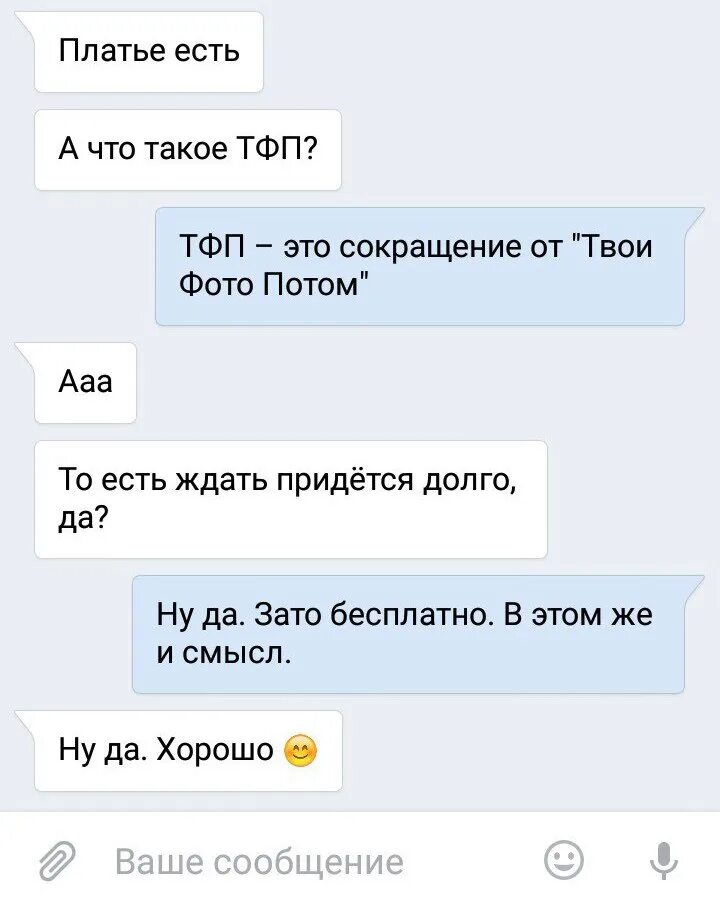Screen dimensions: 720x908
Task: Select the Ну да. Зато бесплатно message
Action: (408, 635)
